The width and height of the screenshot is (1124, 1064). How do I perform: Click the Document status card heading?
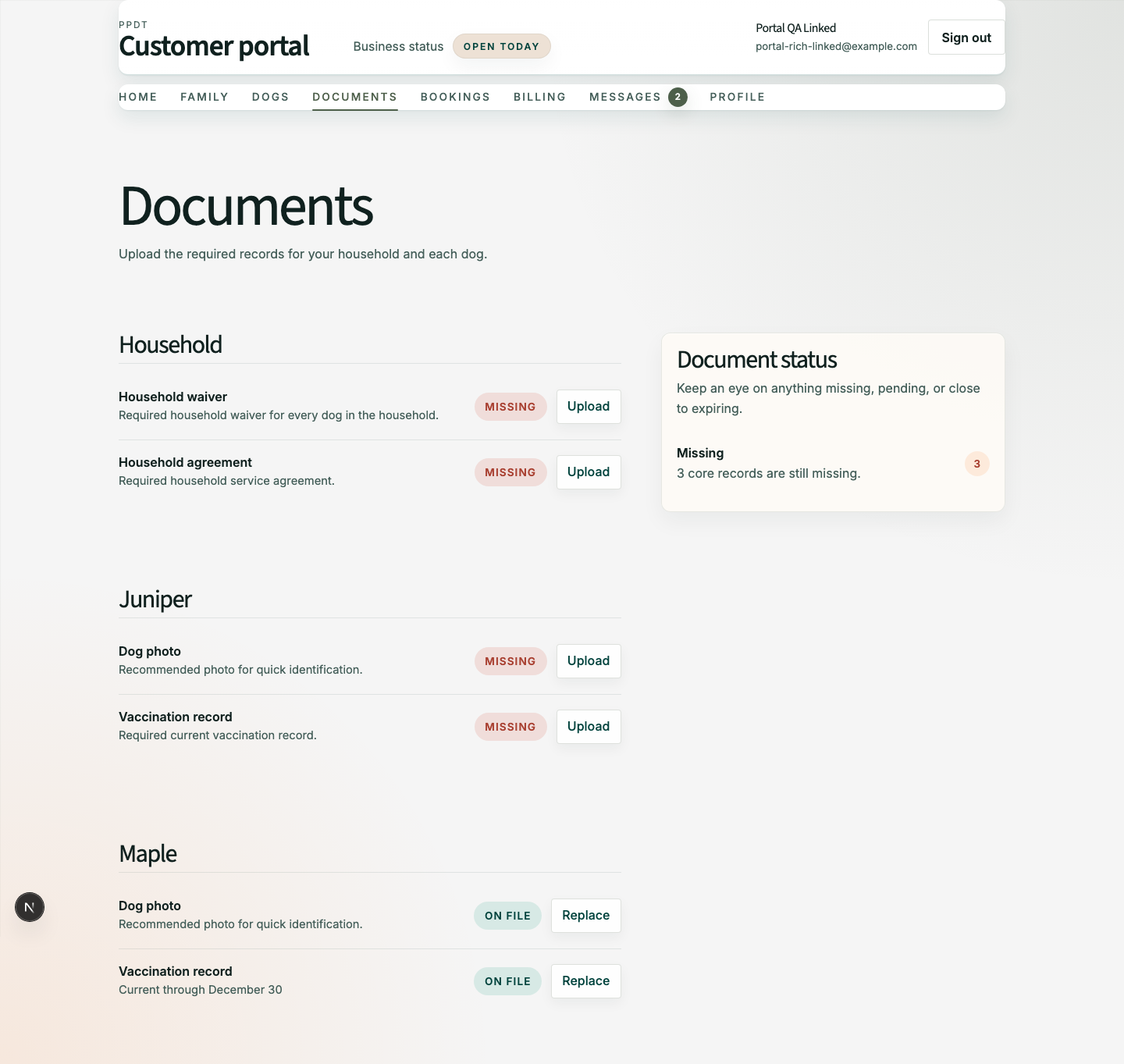point(757,360)
